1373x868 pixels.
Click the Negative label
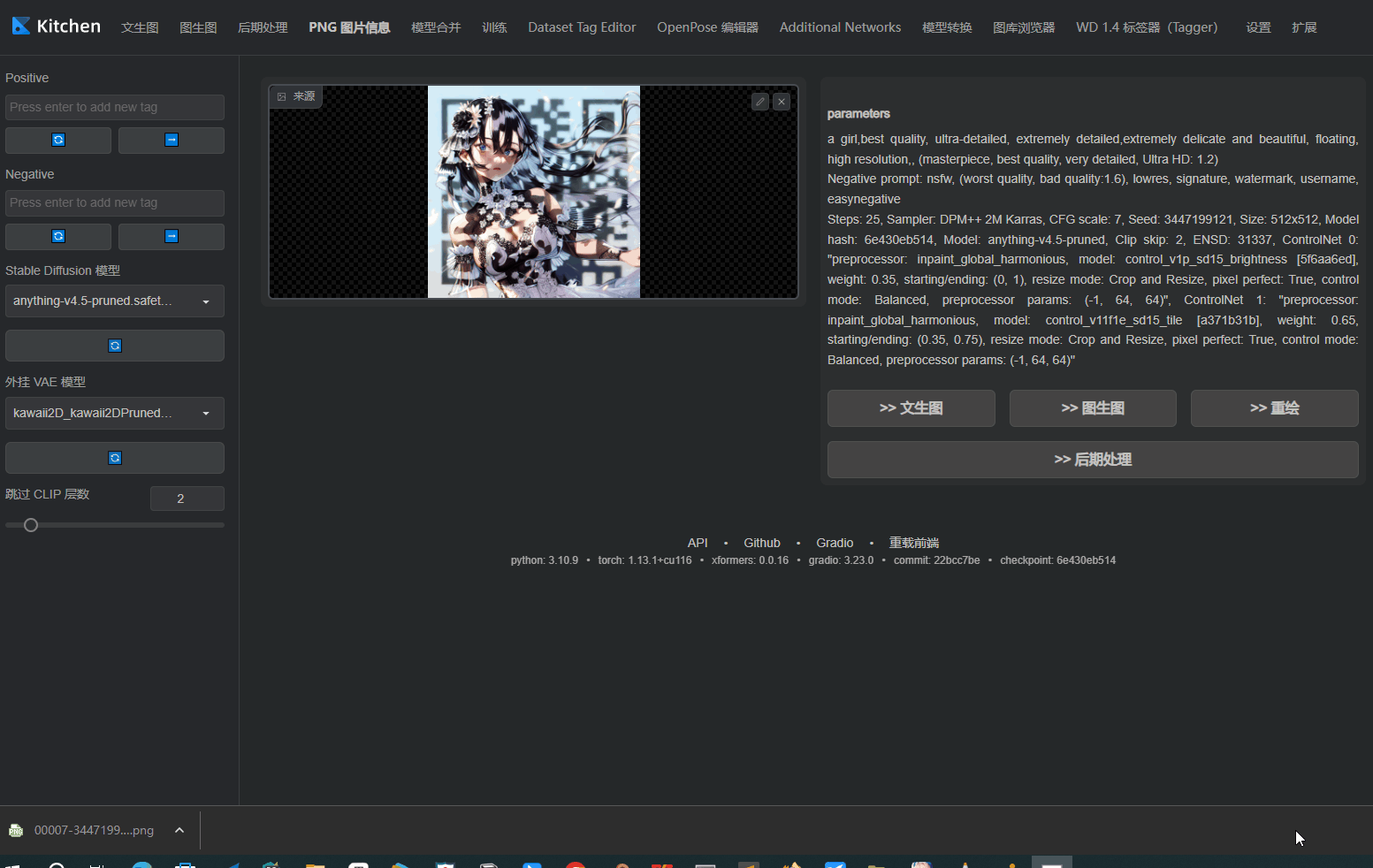(30, 174)
